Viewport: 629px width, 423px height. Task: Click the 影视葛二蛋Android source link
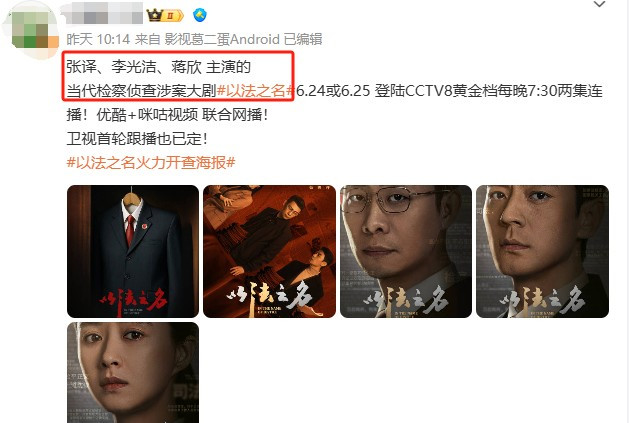tap(222, 39)
